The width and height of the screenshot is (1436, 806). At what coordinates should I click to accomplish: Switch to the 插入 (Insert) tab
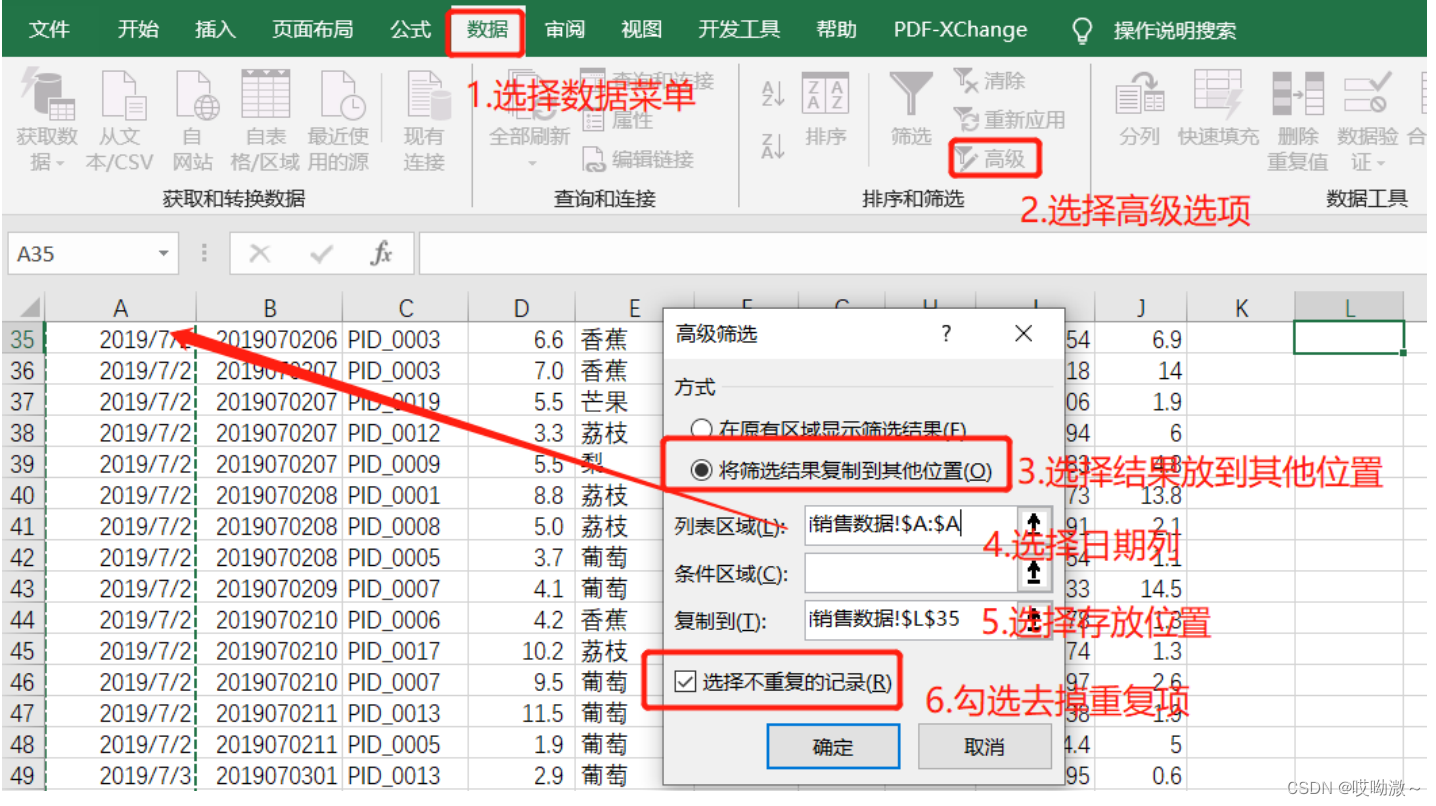point(215,30)
